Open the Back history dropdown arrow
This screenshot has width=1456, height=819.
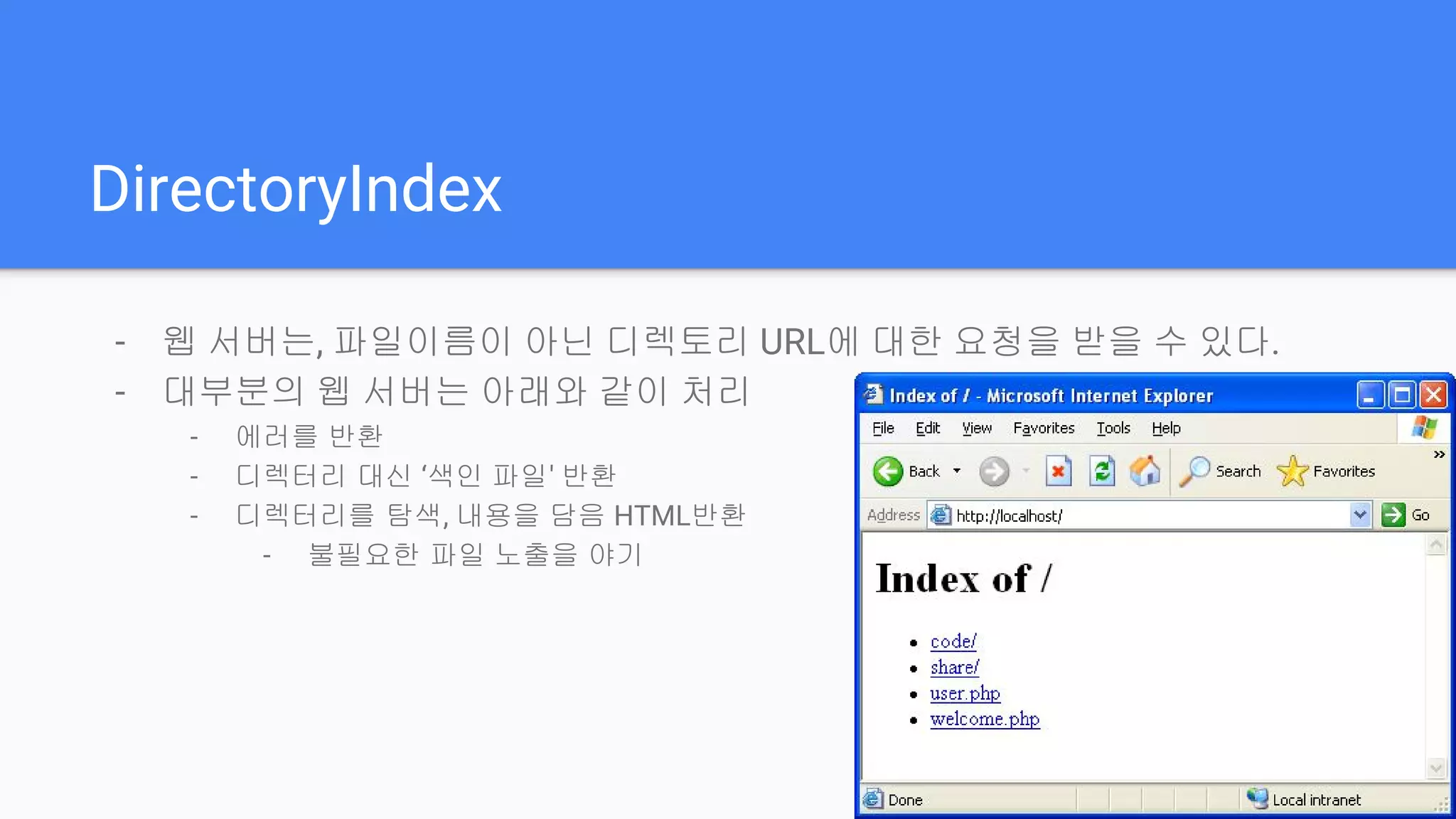click(957, 471)
